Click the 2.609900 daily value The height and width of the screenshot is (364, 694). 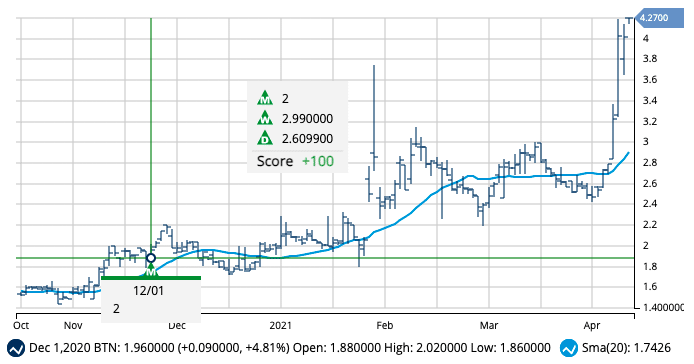click(307, 139)
